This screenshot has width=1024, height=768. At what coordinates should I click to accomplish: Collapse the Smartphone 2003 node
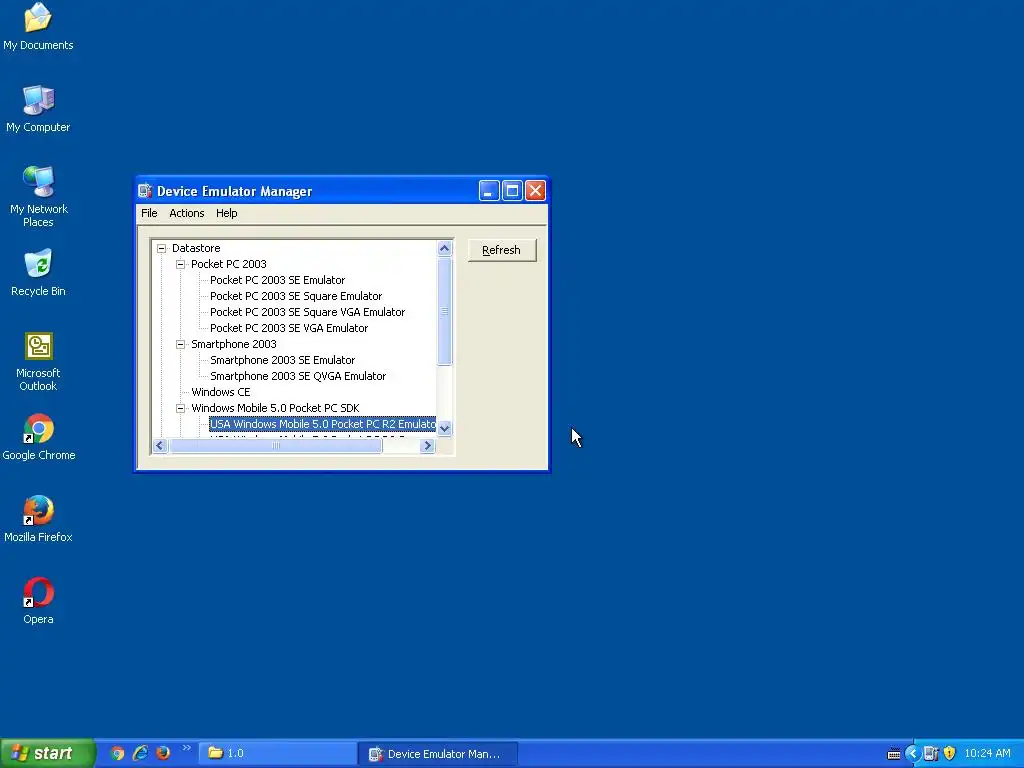pos(180,344)
